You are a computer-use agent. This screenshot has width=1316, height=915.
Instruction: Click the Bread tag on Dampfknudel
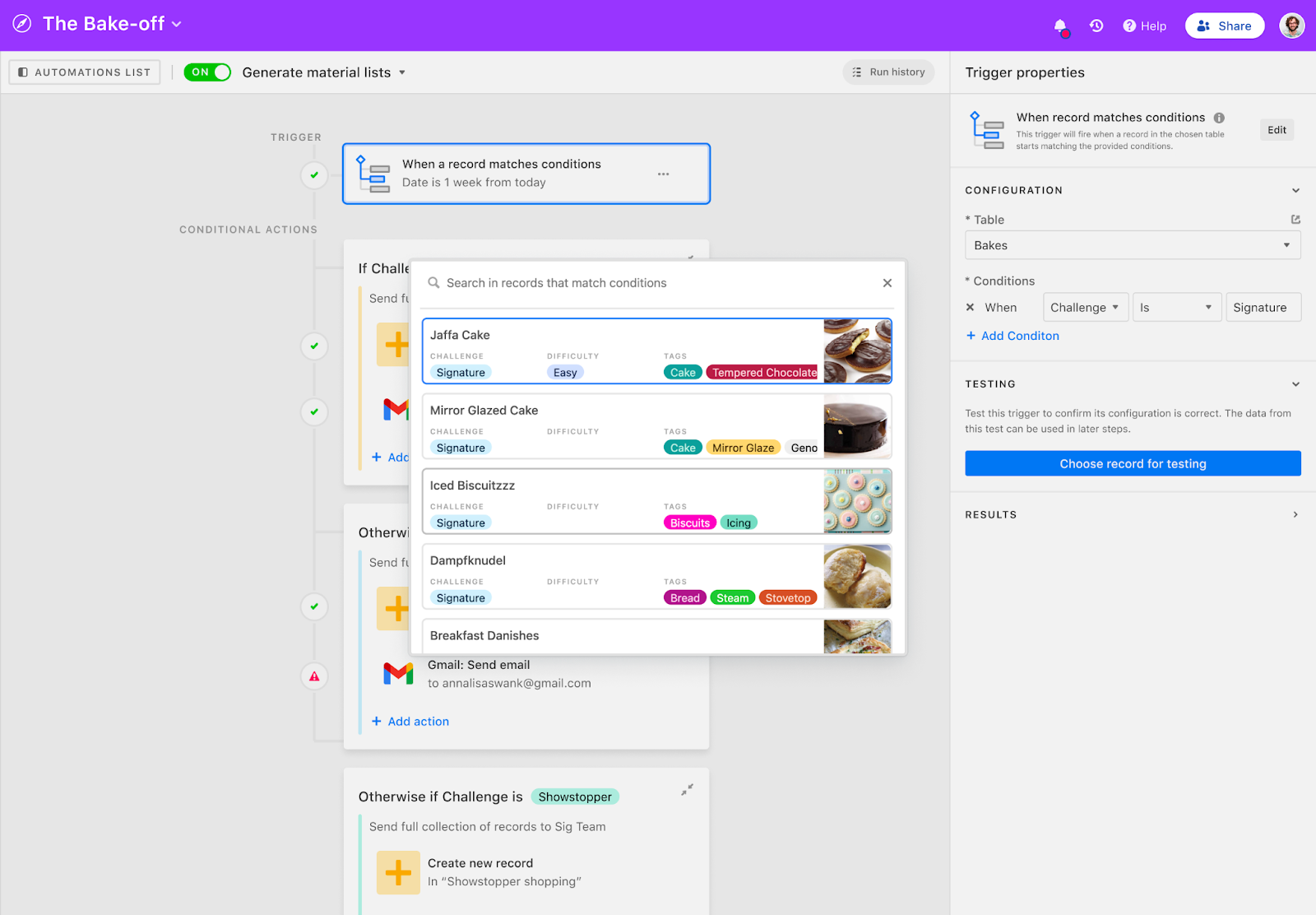pos(684,598)
